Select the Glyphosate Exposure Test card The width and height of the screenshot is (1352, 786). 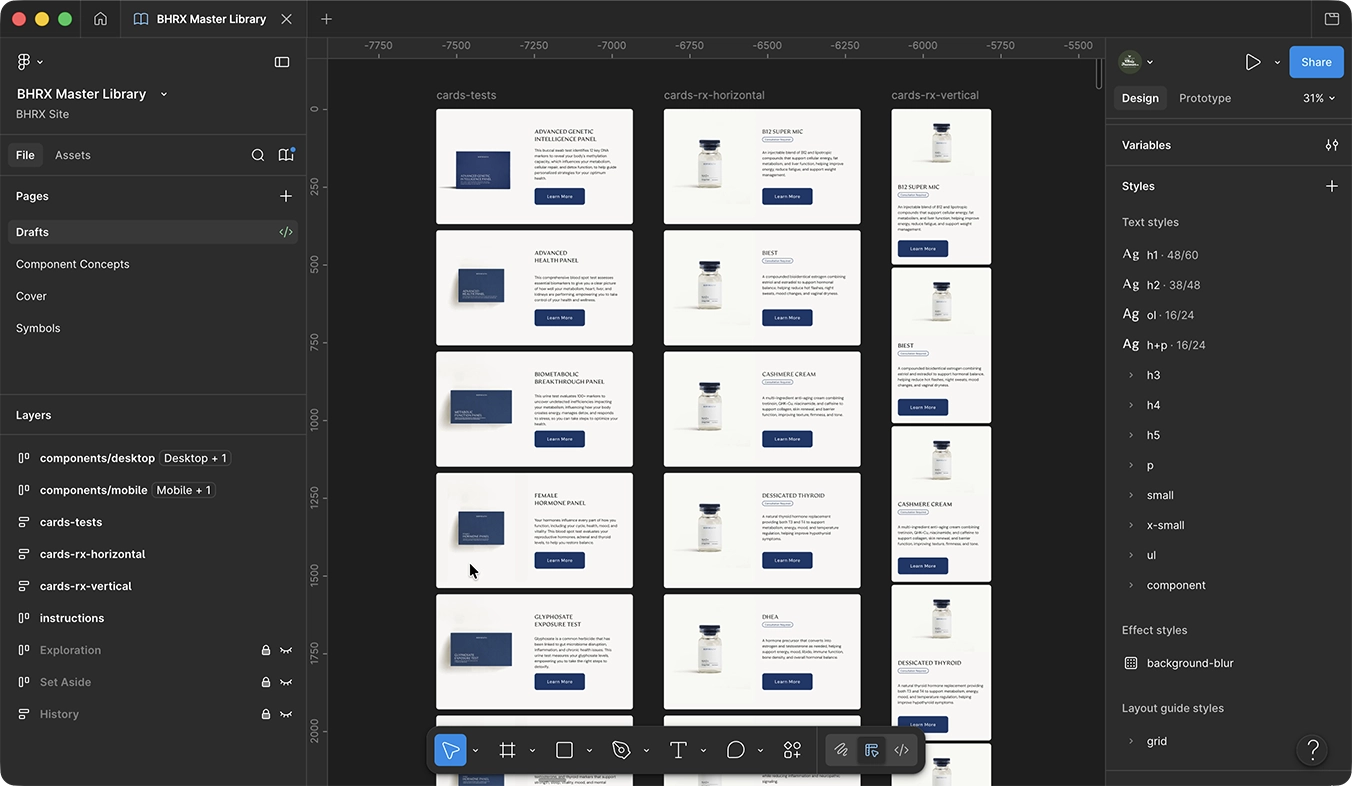(x=534, y=652)
